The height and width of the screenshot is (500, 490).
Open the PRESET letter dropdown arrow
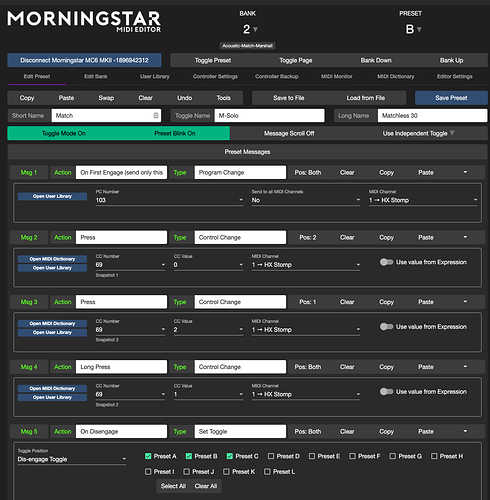(419, 29)
